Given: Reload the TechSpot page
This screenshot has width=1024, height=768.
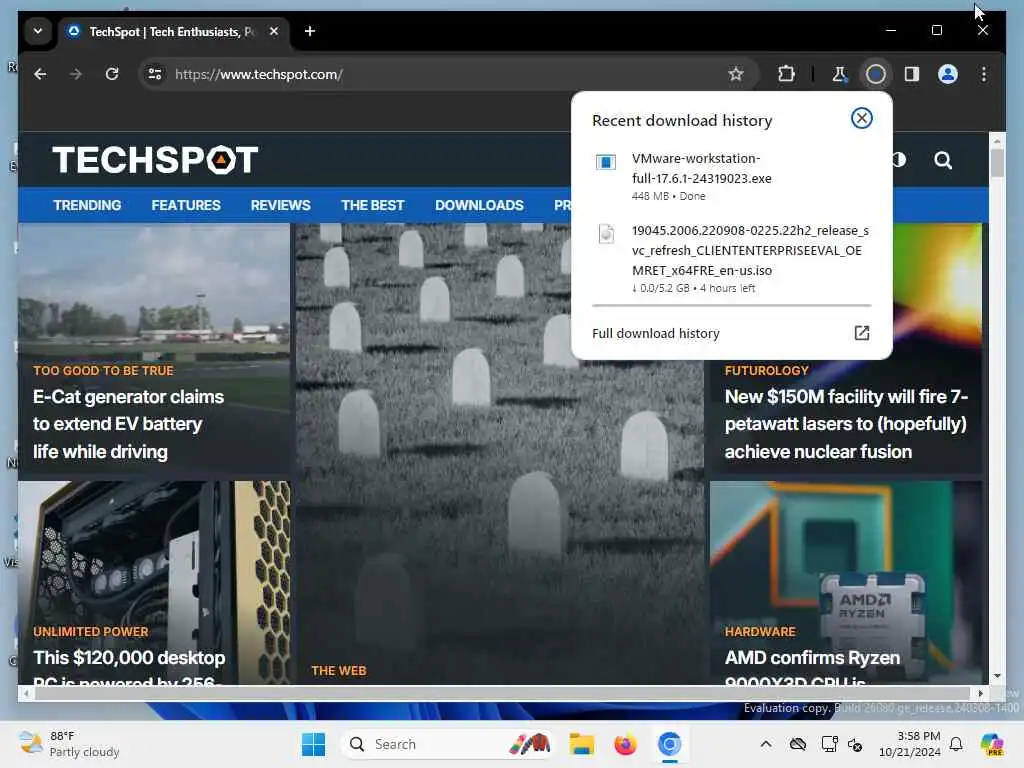Looking at the screenshot, I should click(112, 74).
